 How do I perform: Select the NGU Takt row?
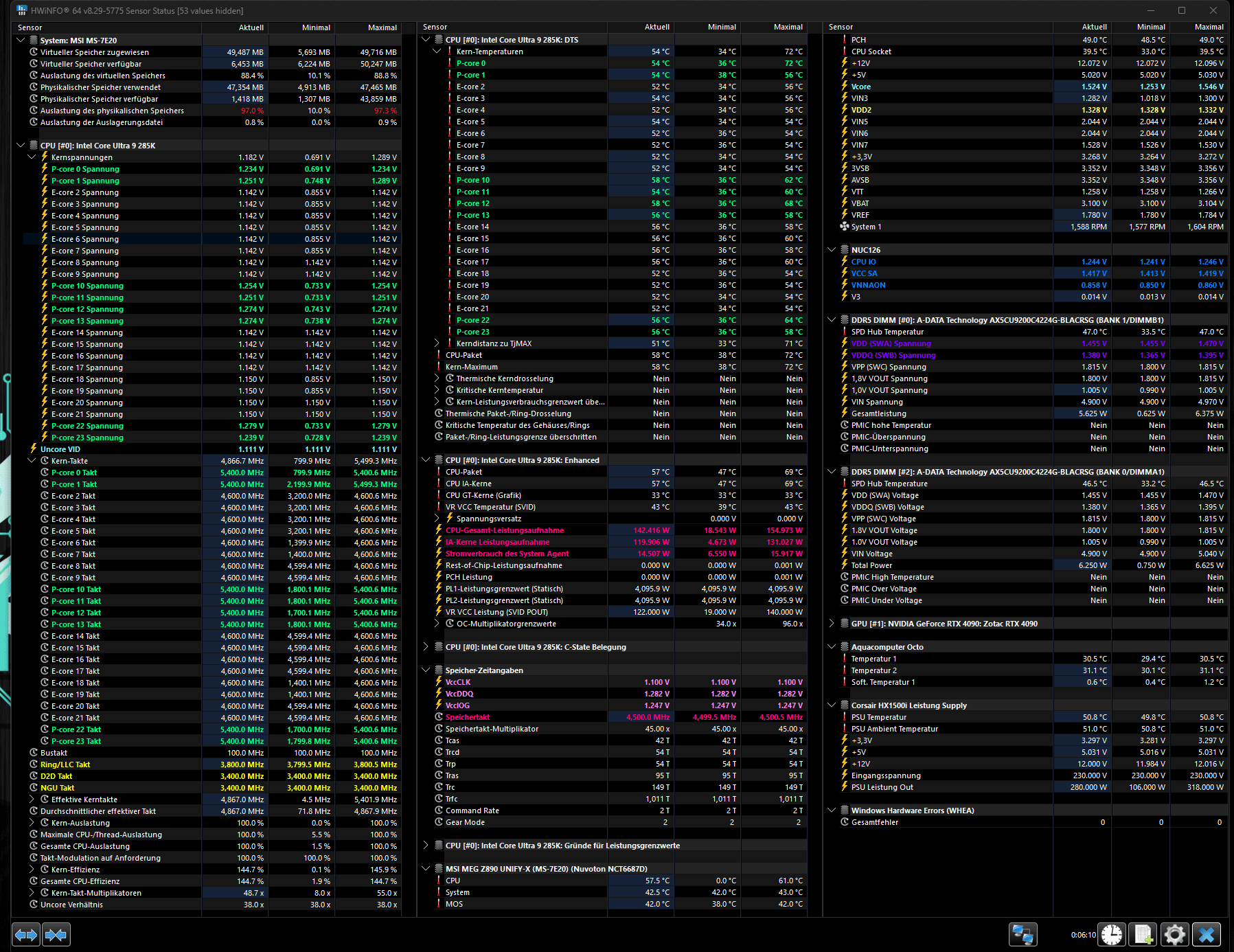212,788
